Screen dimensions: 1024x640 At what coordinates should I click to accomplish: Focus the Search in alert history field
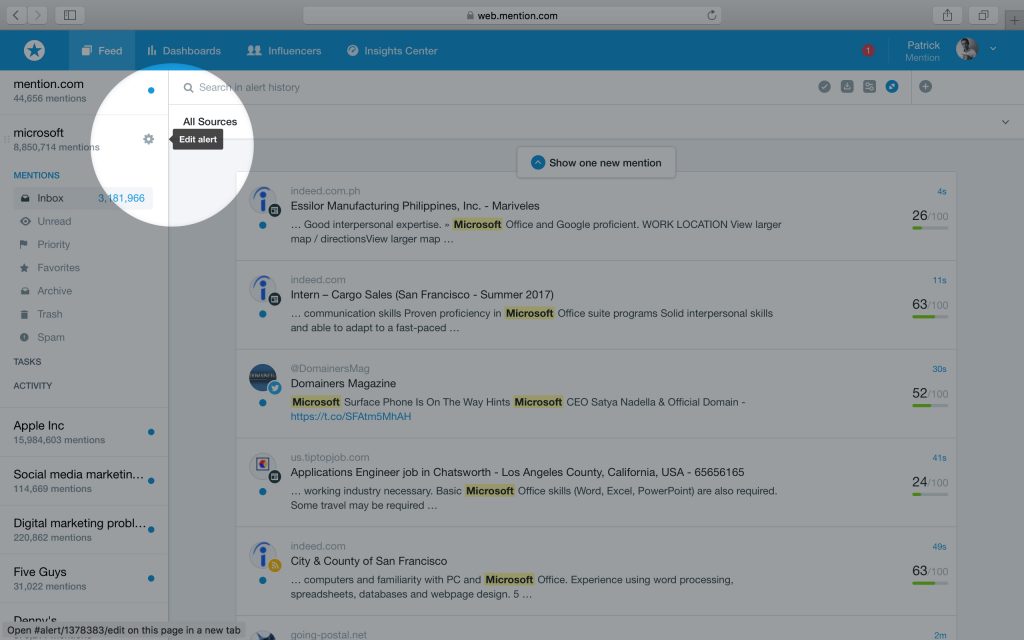pos(249,88)
